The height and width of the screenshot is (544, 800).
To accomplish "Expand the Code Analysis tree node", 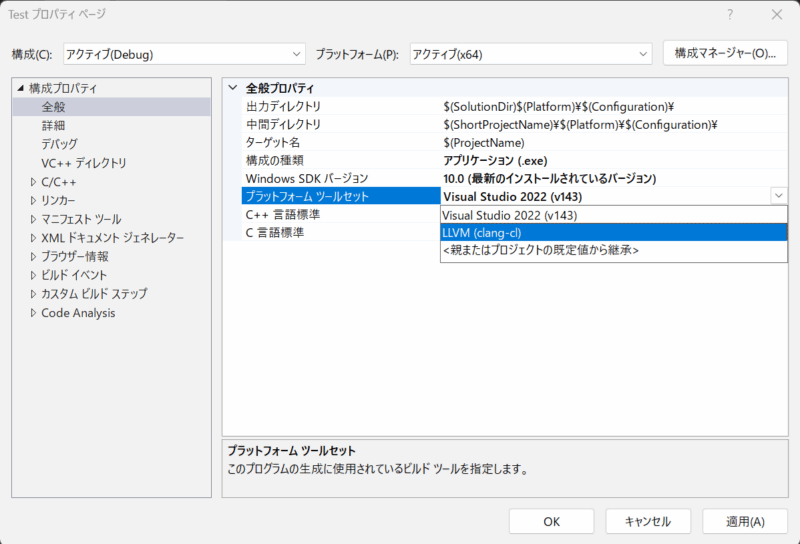I will tap(33, 313).
